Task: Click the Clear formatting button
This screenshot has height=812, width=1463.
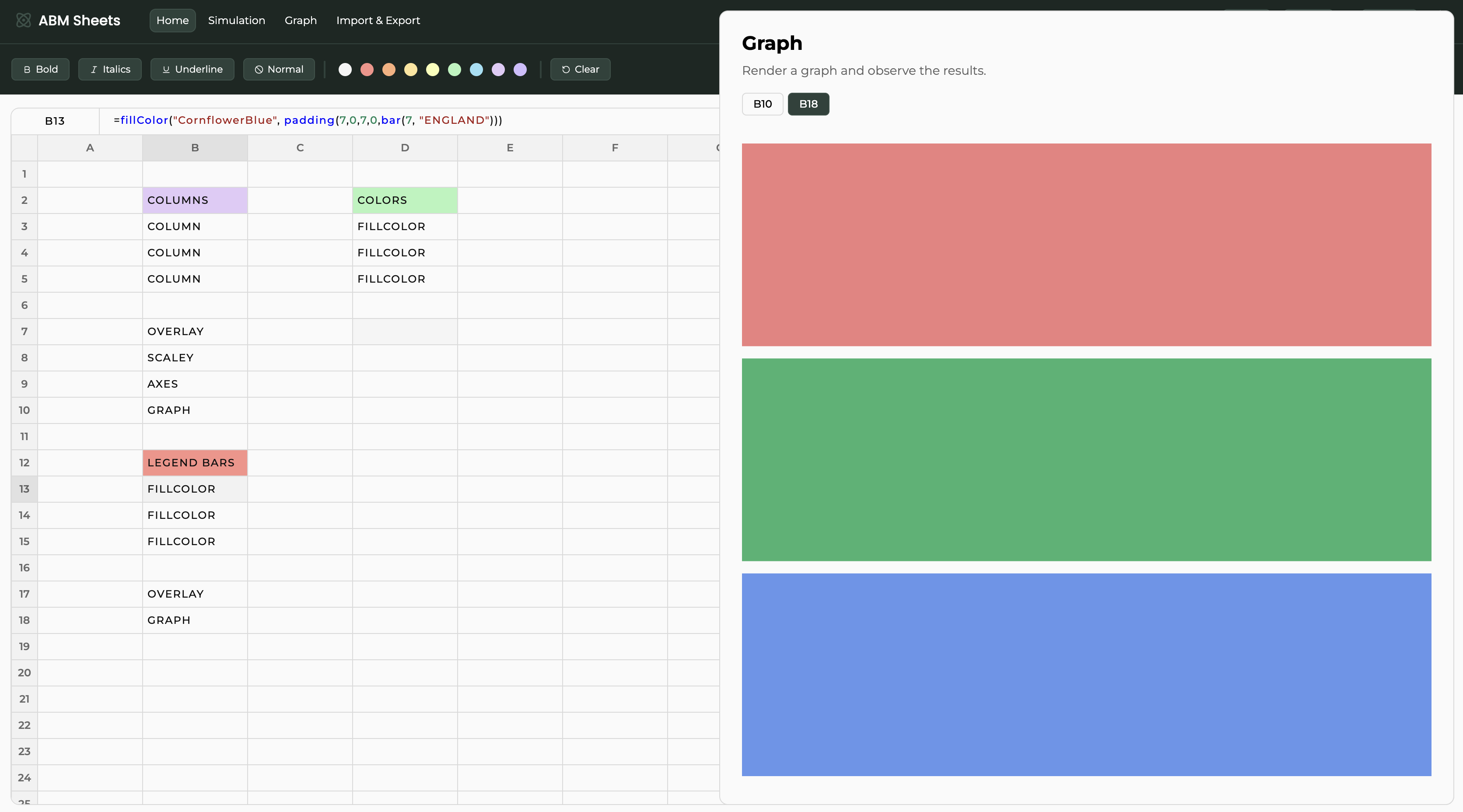Action: 580,69
